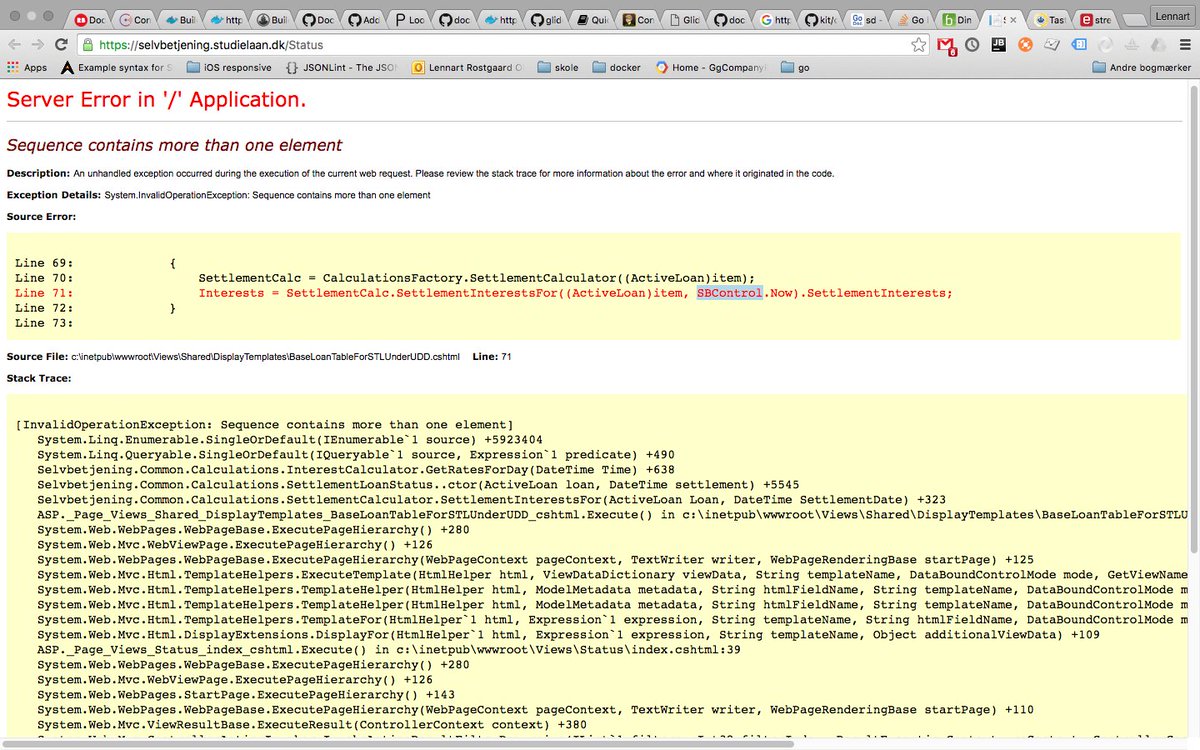Bookmark this page with the star icon
Image resolution: width=1200 pixels, height=750 pixels.
pyautogui.click(x=917, y=44)
